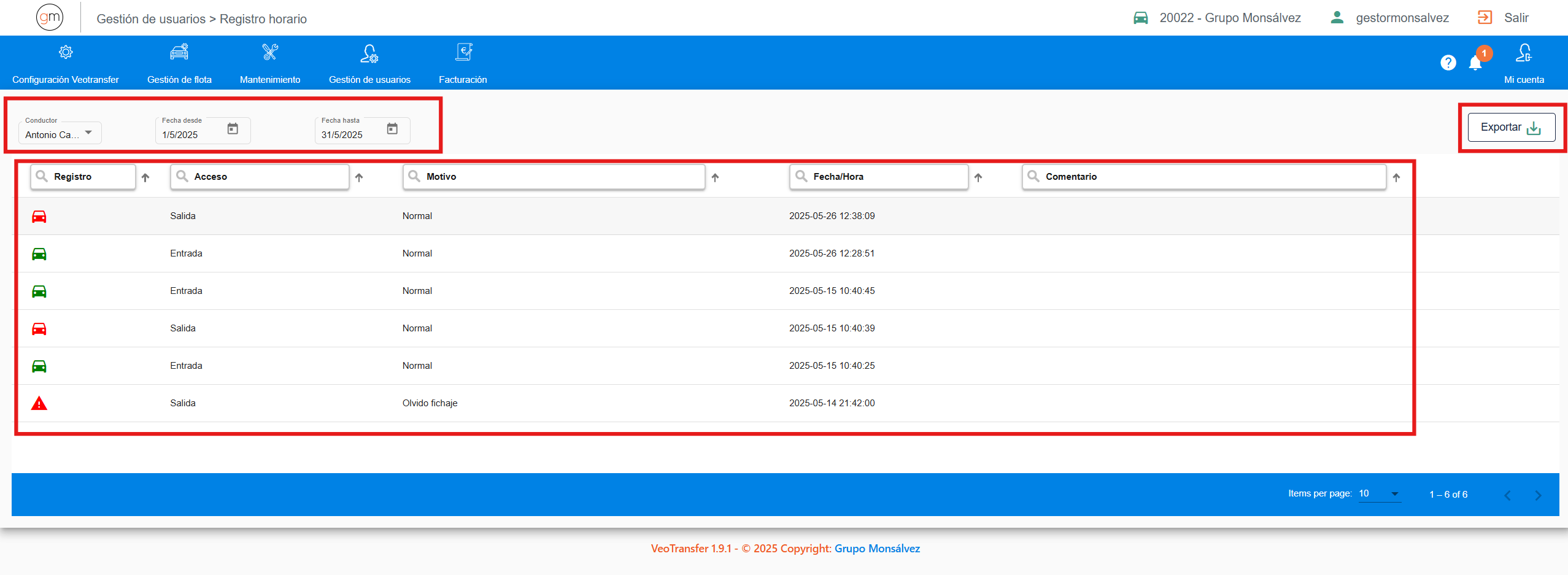This screenshot has height=575, width=1568.
Task: Click the gm logo
Action: 50,17
